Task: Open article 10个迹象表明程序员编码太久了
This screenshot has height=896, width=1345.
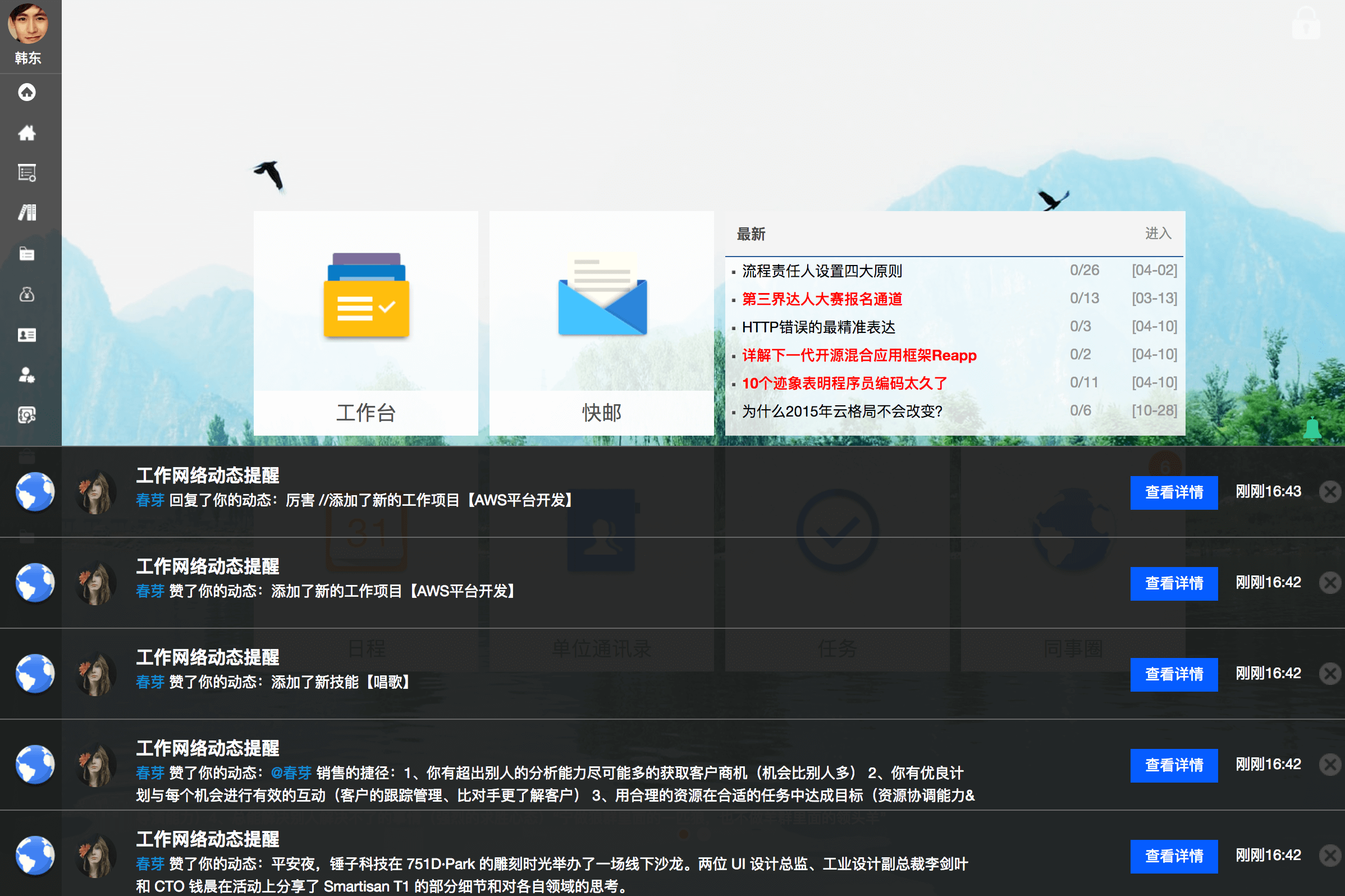Action: (844, 383)
